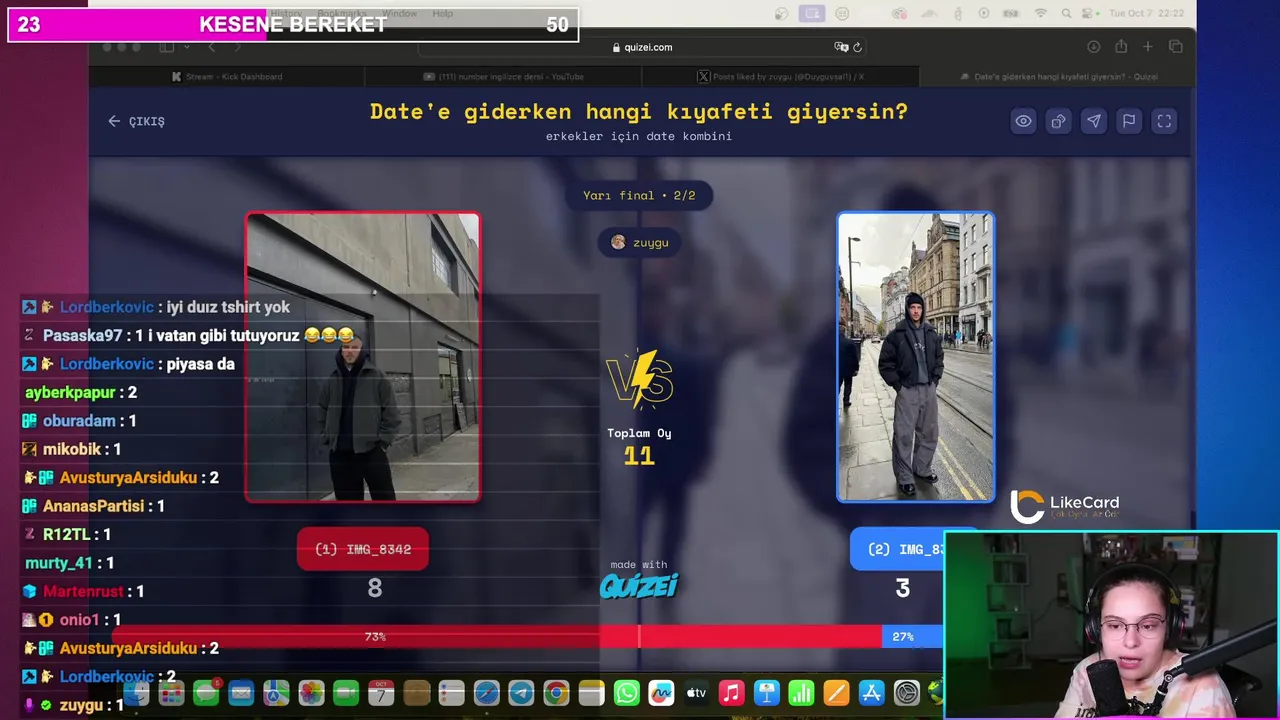Image resolution: width=1280 pixels, height=720 pixels.
Task: Go back with the ÇIKIŞ button
Action: pyautogui.click(x=137, y=121)
